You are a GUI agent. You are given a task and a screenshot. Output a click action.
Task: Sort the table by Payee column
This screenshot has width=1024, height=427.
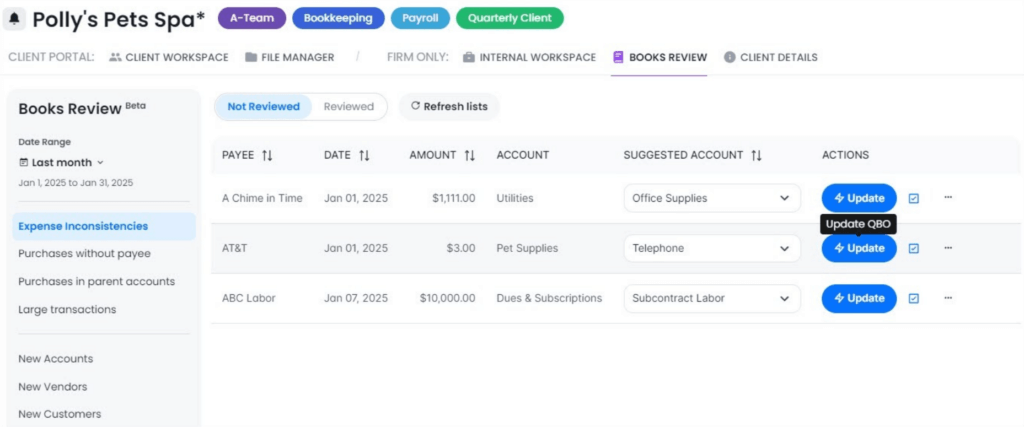267,155
